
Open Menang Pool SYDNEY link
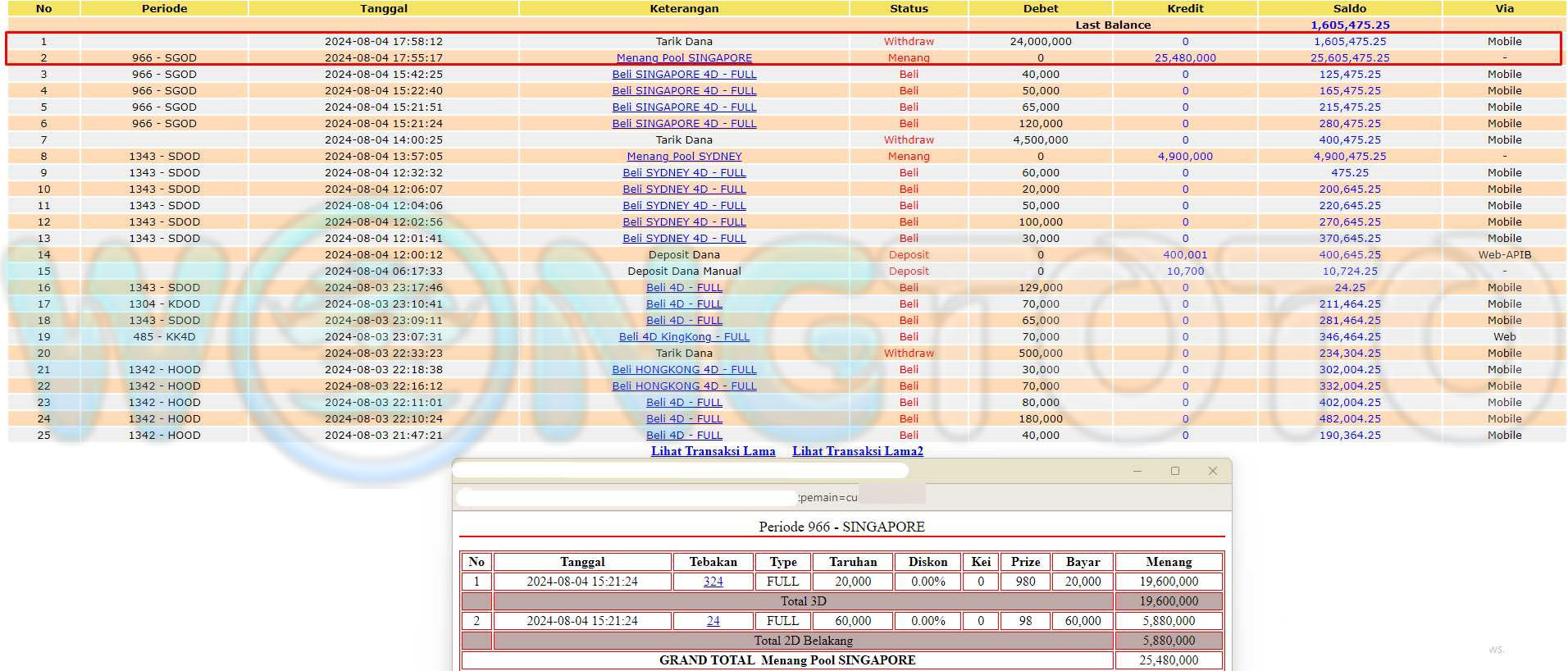[684, 157]
